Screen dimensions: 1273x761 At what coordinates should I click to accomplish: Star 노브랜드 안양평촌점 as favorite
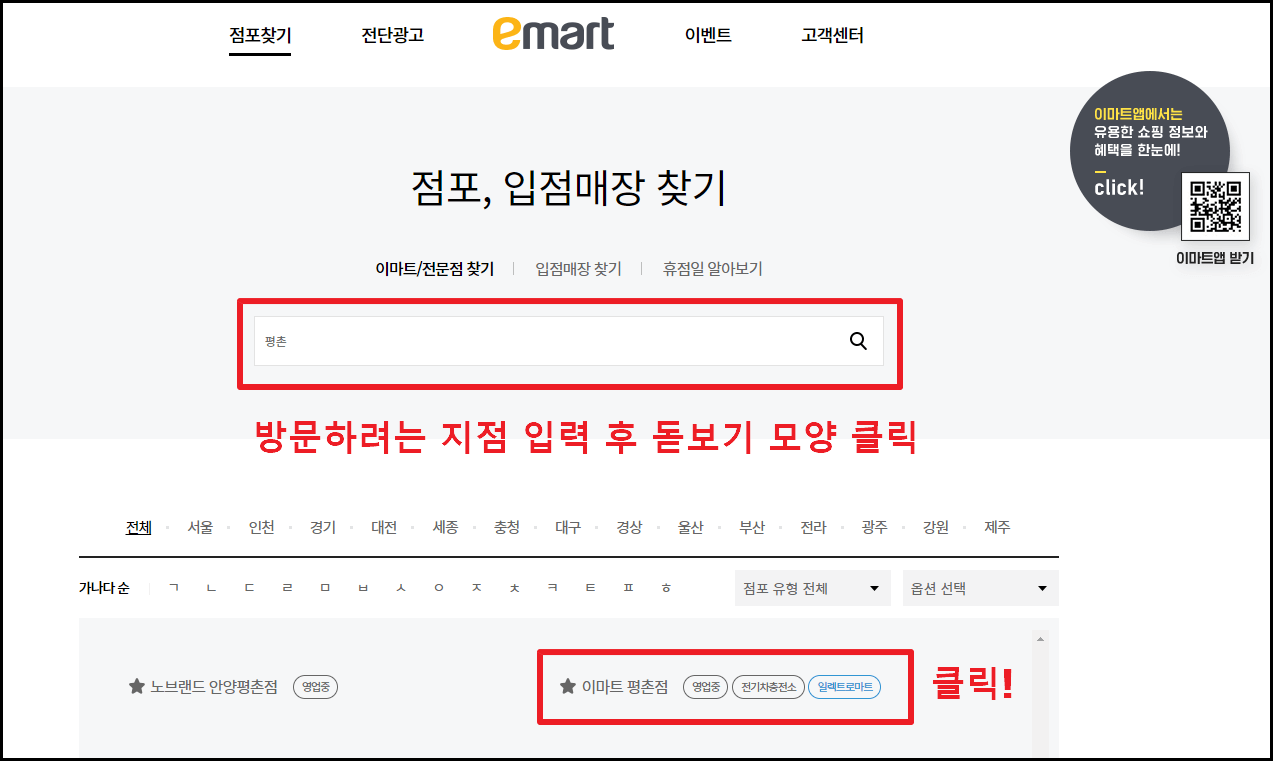coord(137,687)
